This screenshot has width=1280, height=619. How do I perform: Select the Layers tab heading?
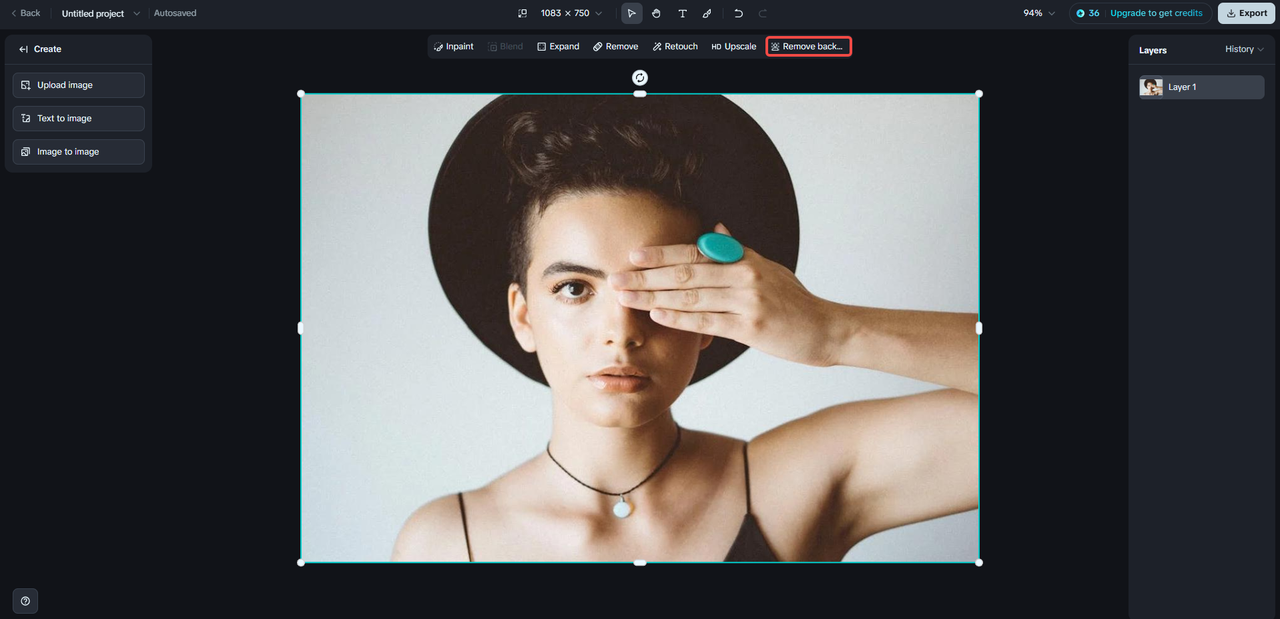pyautogui.click(x=1153, y=50)
